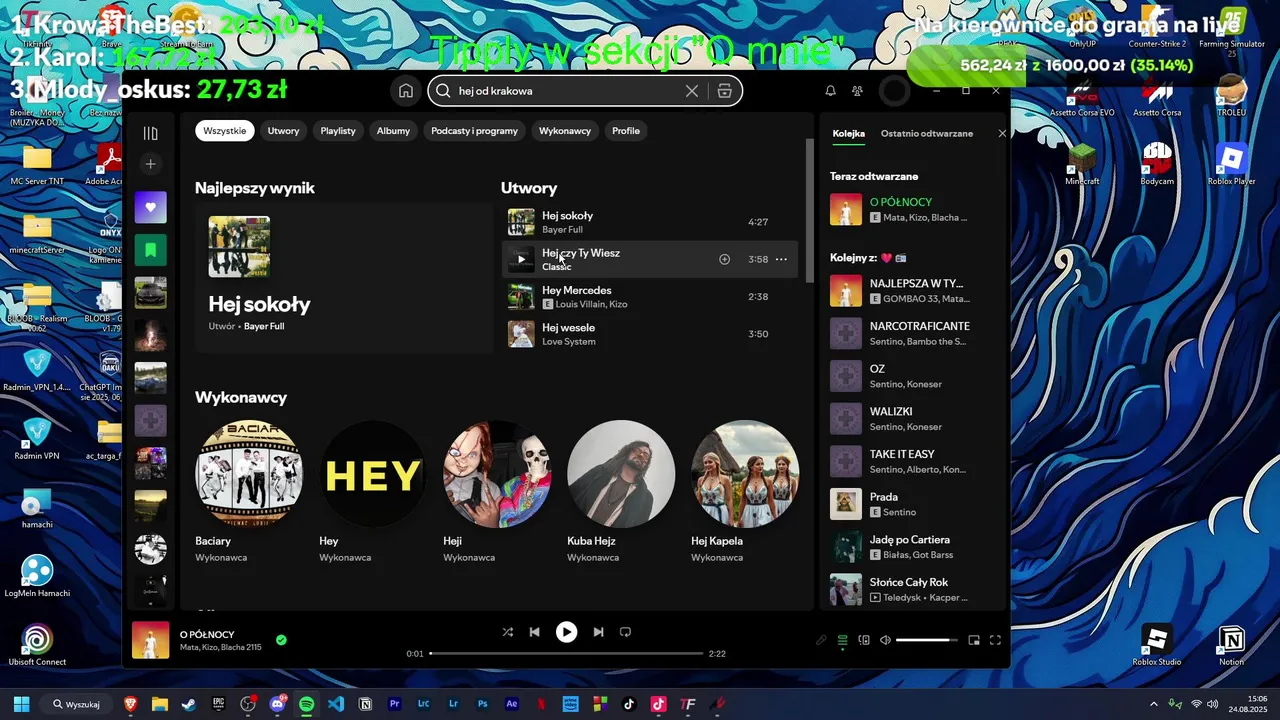The image size is (1280, 720).
Task: Open Steam from the taskbar
Action: tap(189, 704)
